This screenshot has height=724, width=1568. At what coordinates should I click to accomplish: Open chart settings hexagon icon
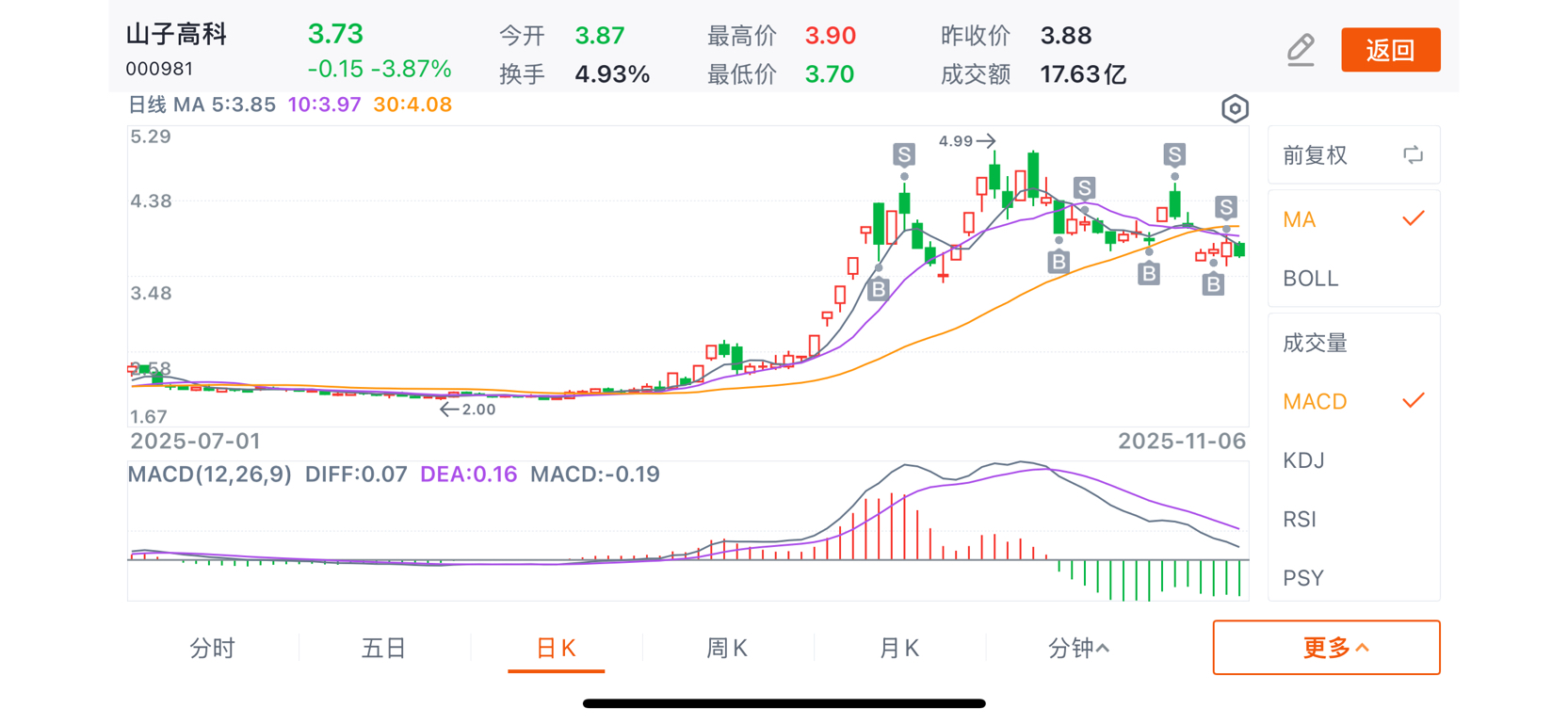[1235, 109]
